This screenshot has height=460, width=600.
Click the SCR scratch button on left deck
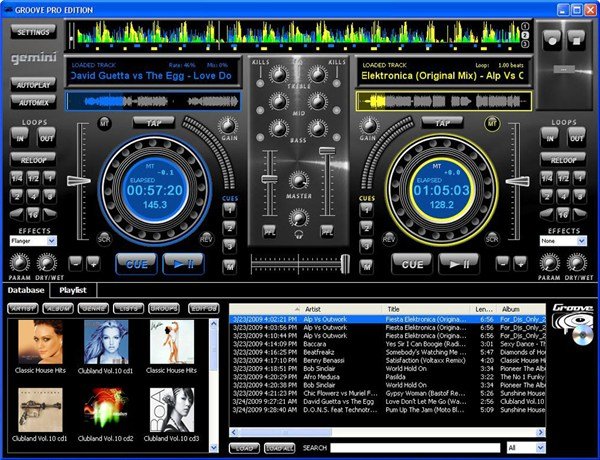104,239
